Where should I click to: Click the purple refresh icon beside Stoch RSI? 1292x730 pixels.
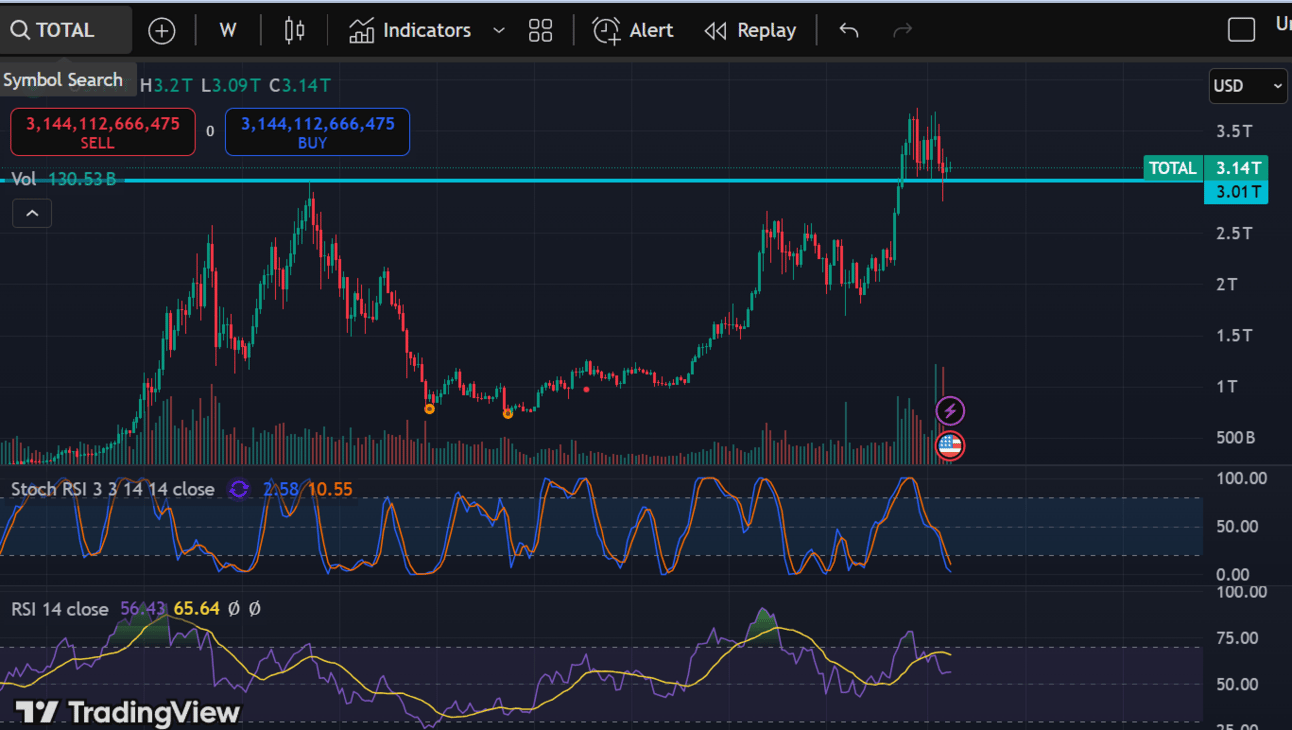(239, 489)
